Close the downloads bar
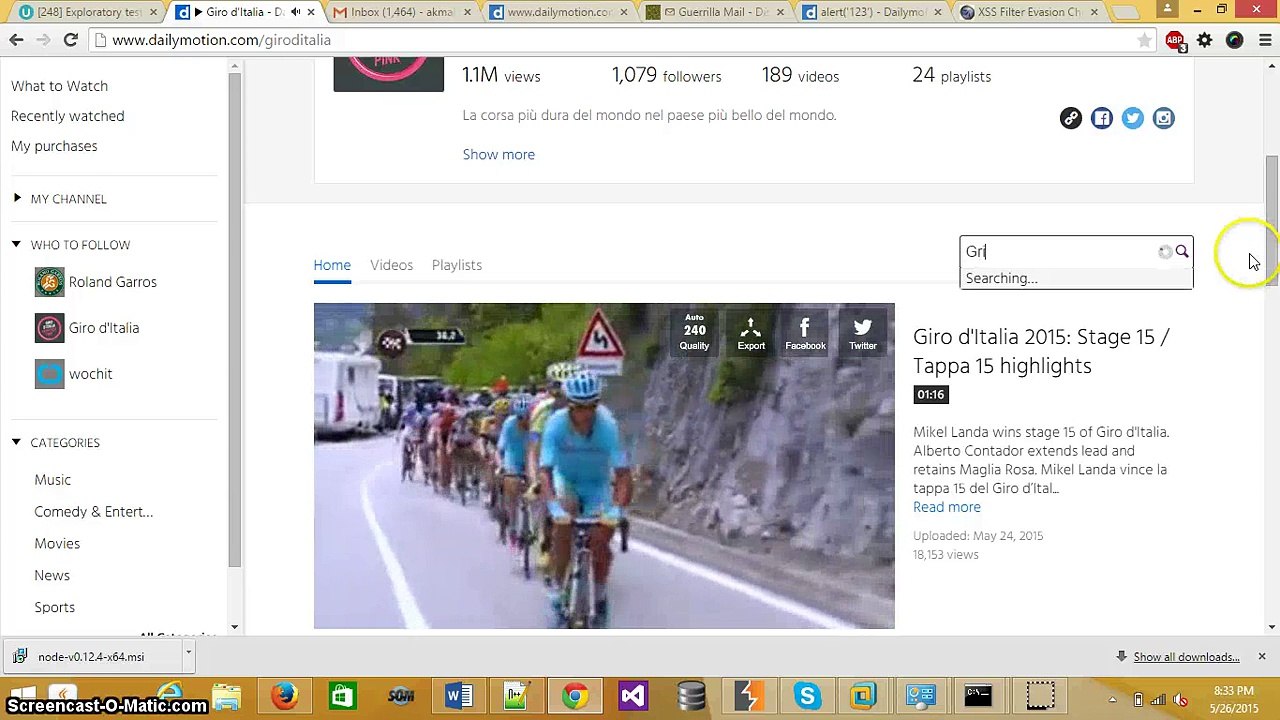 click(x=1262, y=656)
